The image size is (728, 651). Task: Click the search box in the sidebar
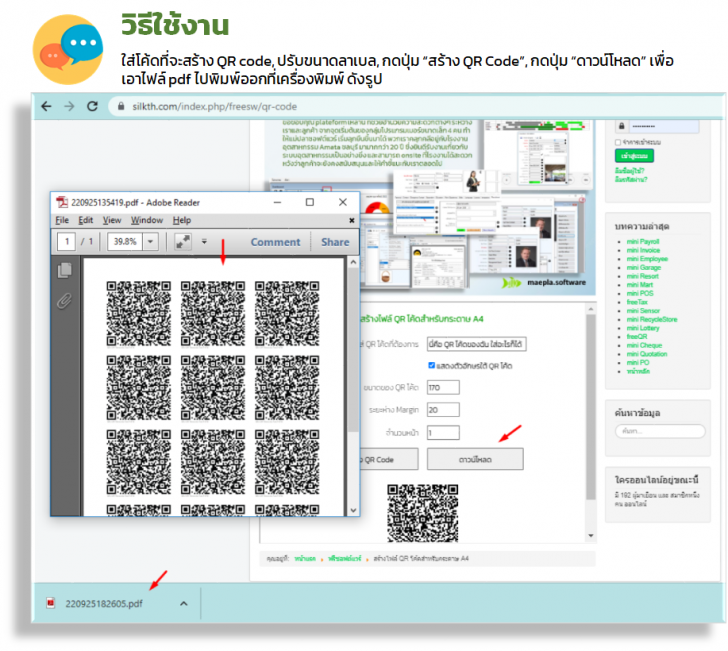coord(660,431)
